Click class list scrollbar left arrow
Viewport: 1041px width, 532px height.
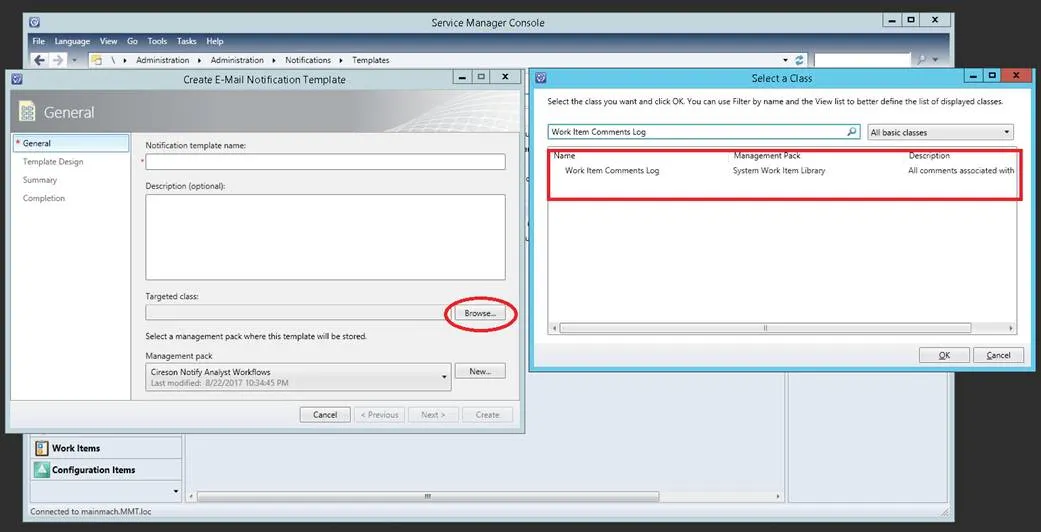[554, 328]
